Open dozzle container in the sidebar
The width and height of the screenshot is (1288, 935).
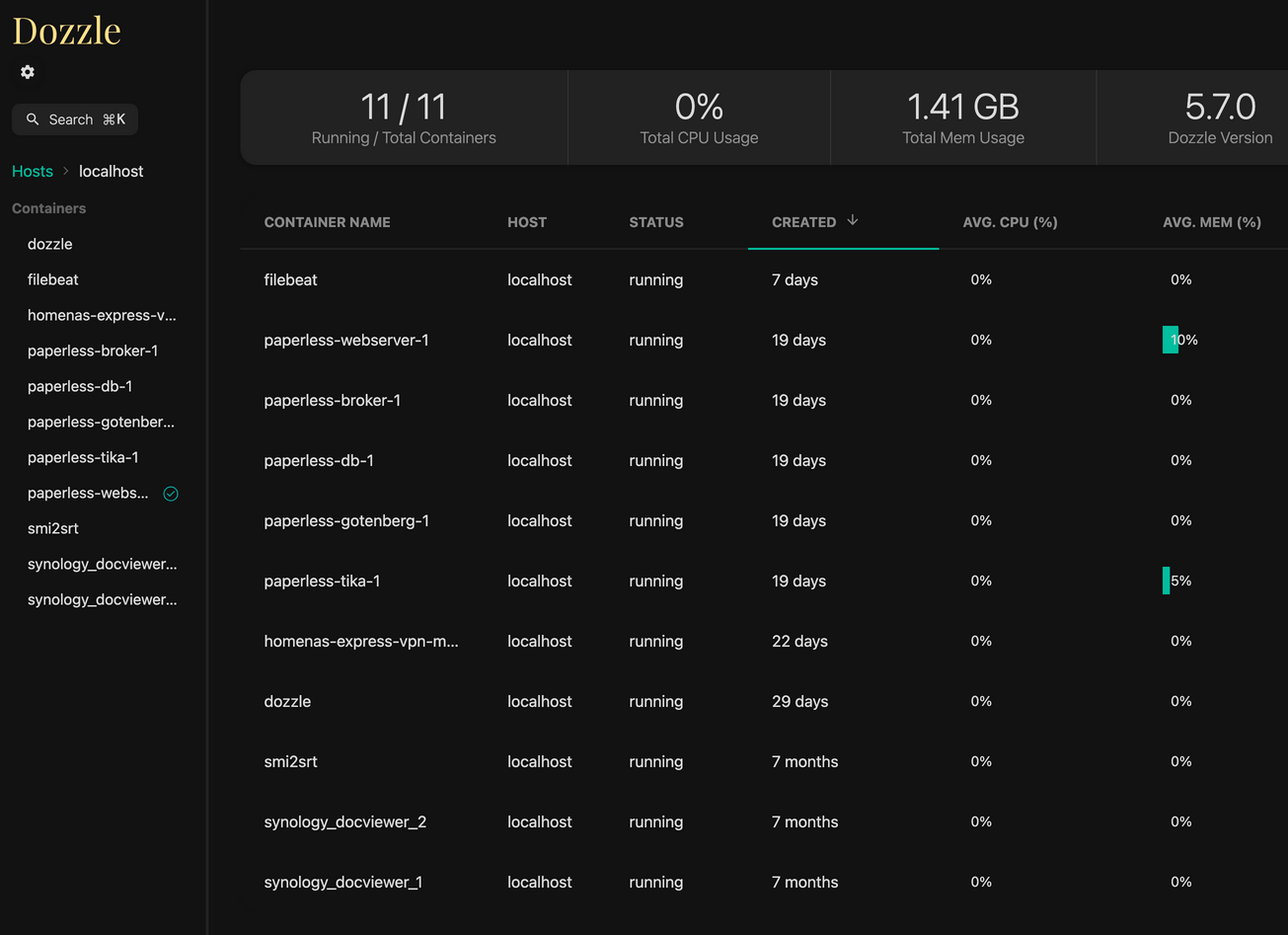(50, 244)
